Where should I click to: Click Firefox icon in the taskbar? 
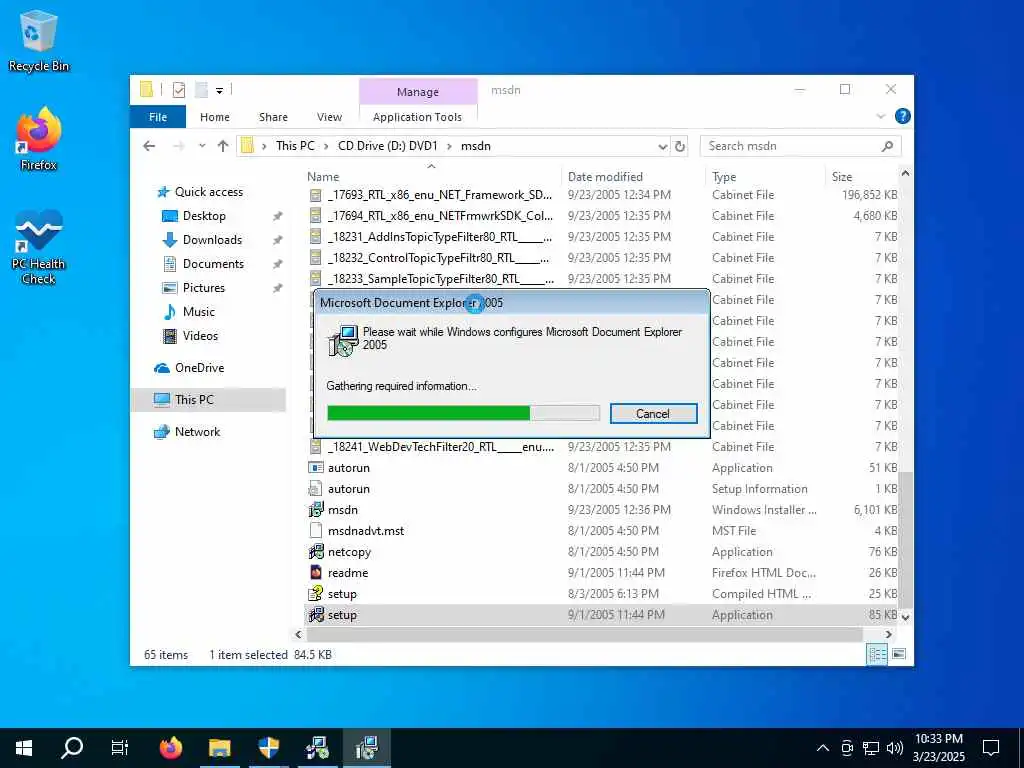171,748
